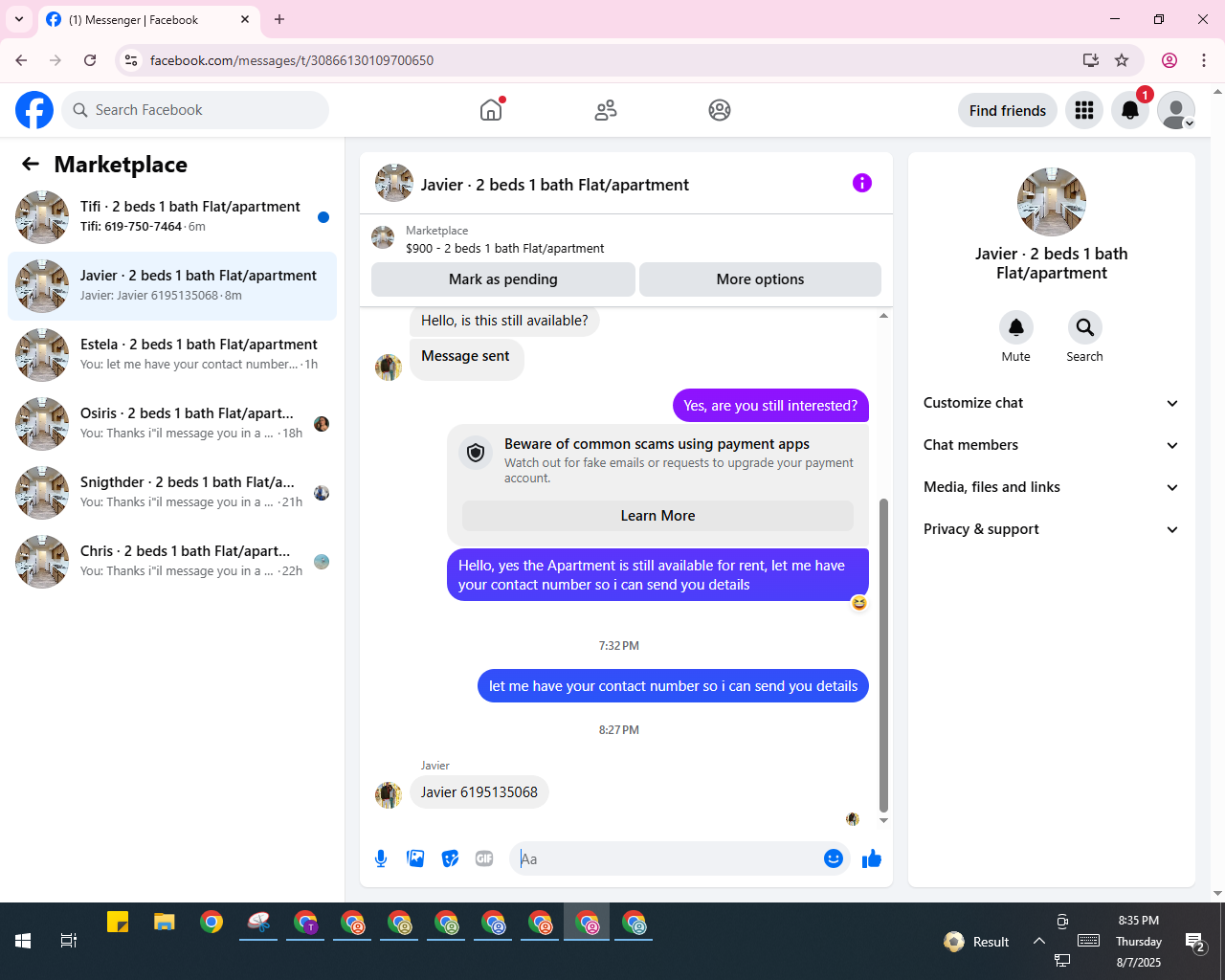1225x980 pixels.
Task: Open the Facebook home logo
Action: (x=34, y=110)
